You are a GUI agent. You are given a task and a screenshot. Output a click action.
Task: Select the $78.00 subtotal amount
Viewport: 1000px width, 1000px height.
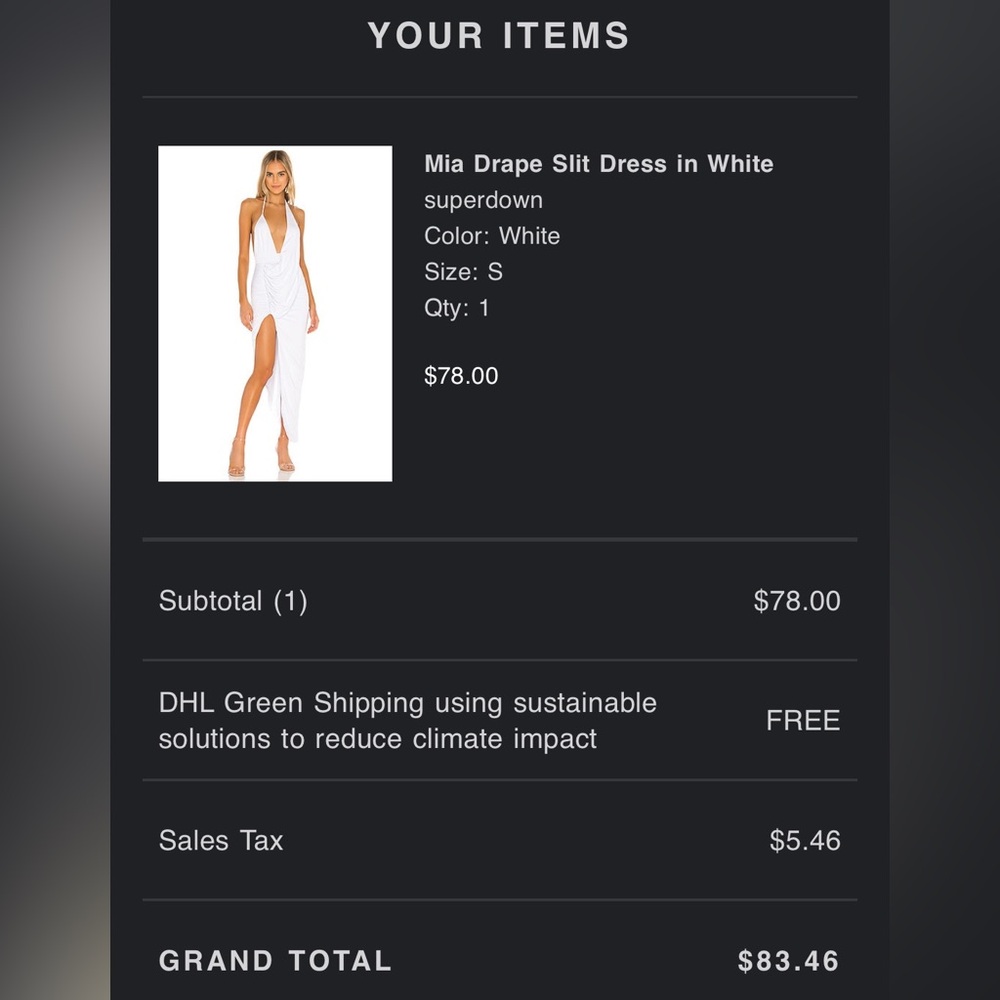click(797, 601)
